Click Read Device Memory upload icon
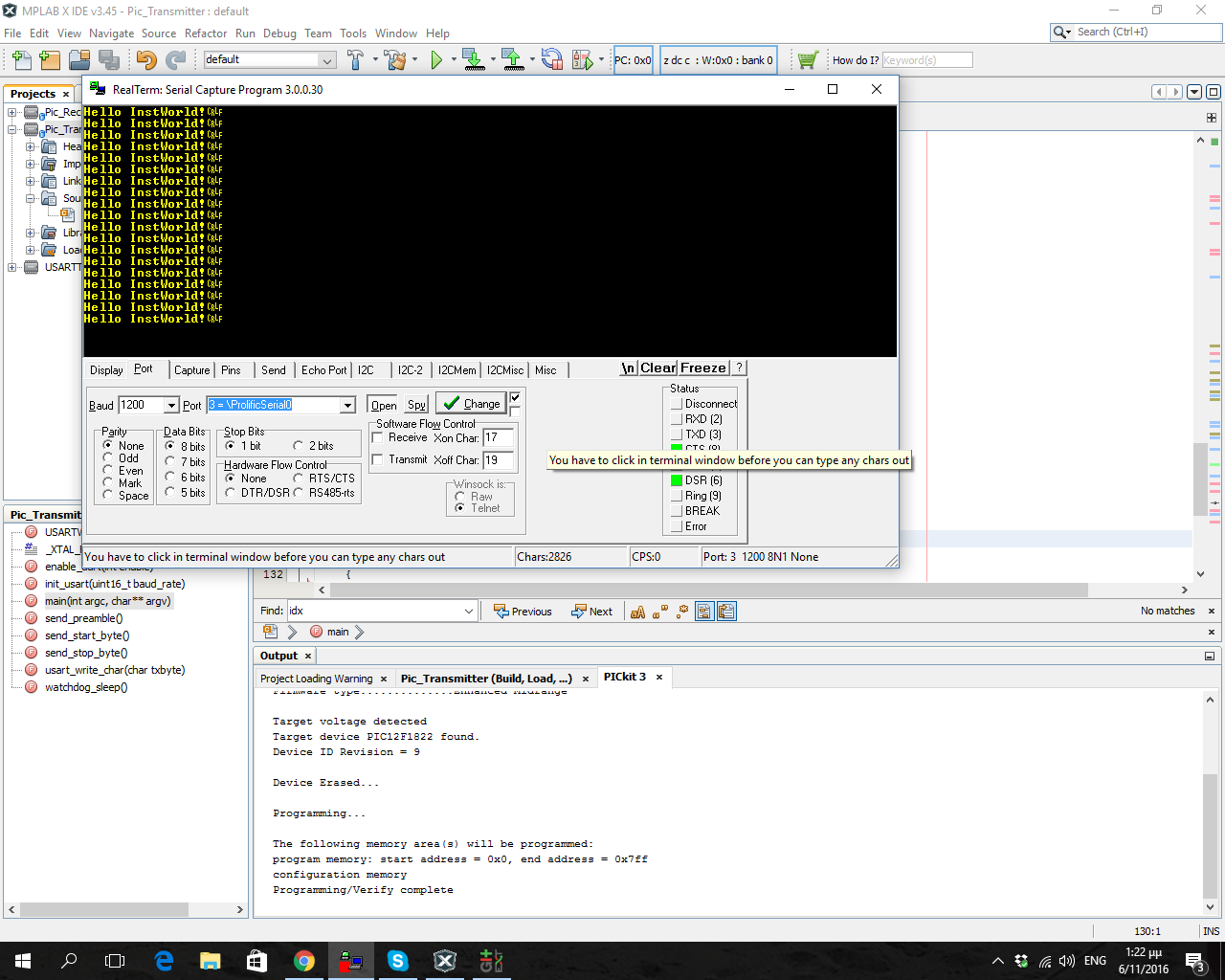Screen dimensions: 1225x980 pos(513,60)
